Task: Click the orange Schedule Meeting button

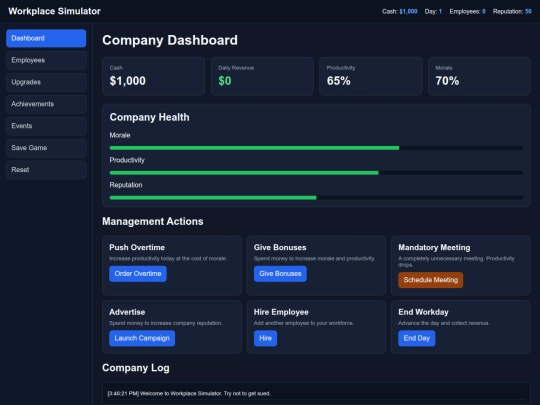Action: tap(430, 280)
